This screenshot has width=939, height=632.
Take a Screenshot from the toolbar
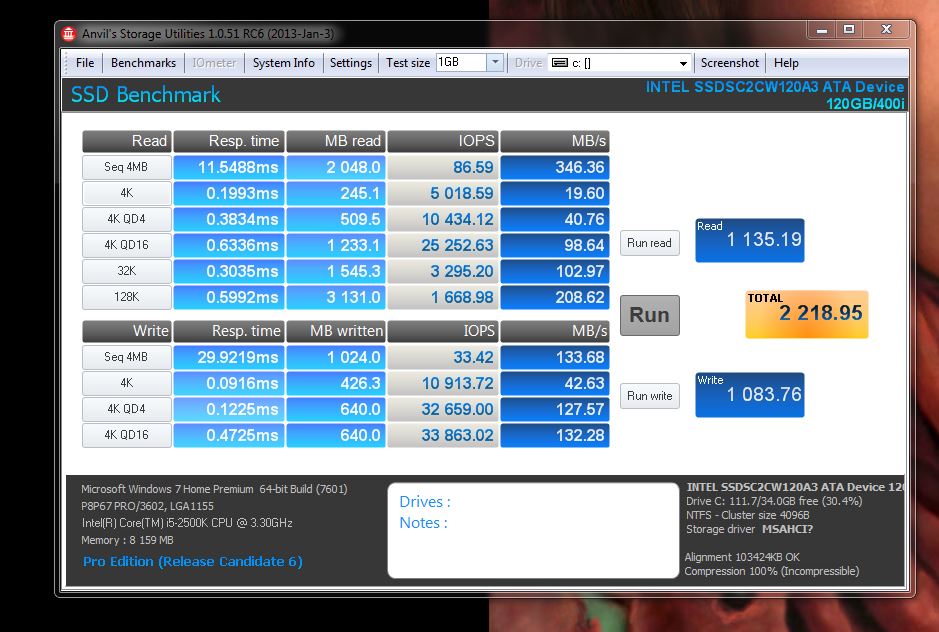tap(729, 63)
